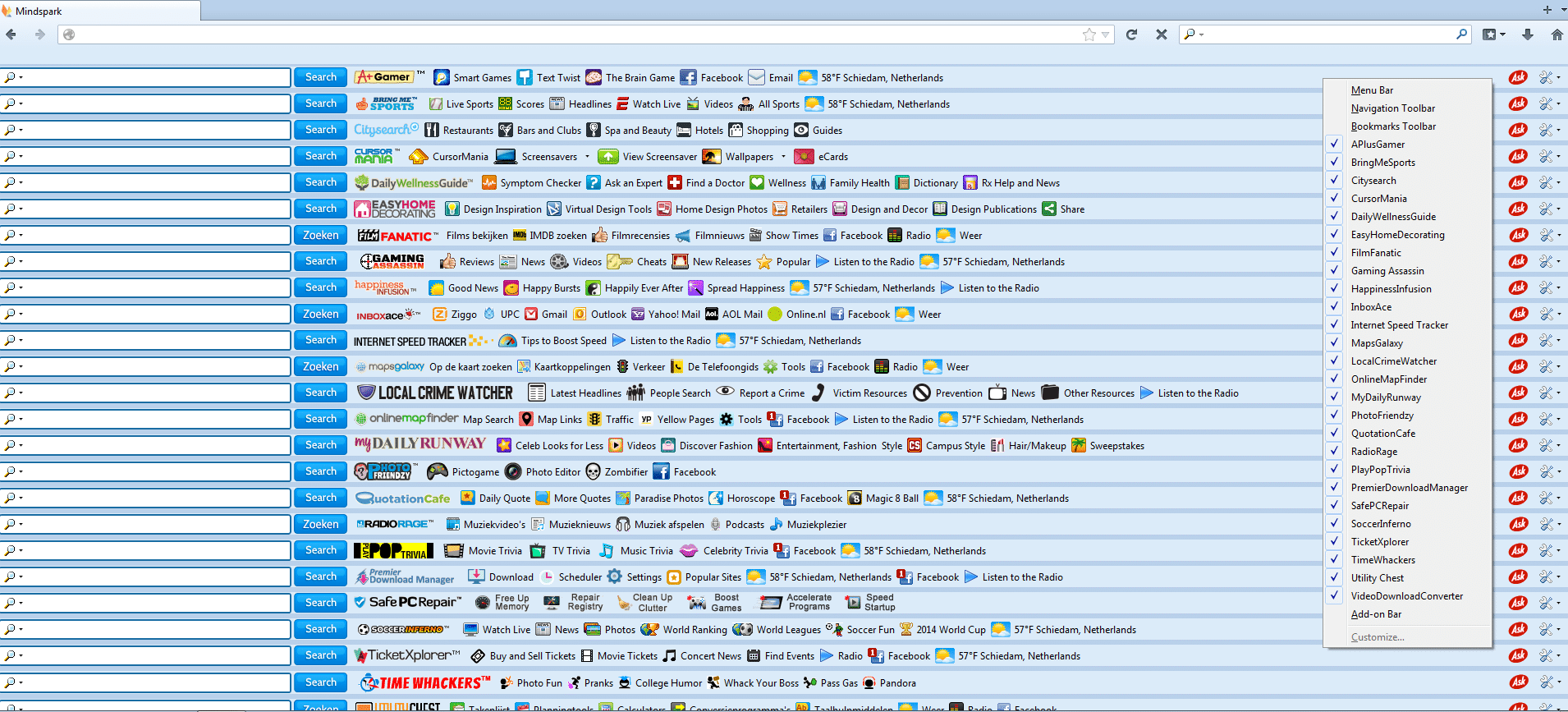Open IMDB zoeken on FilmFanatic bar
The width and height of the screenshot is (1568, 712).
pos(550,236)
